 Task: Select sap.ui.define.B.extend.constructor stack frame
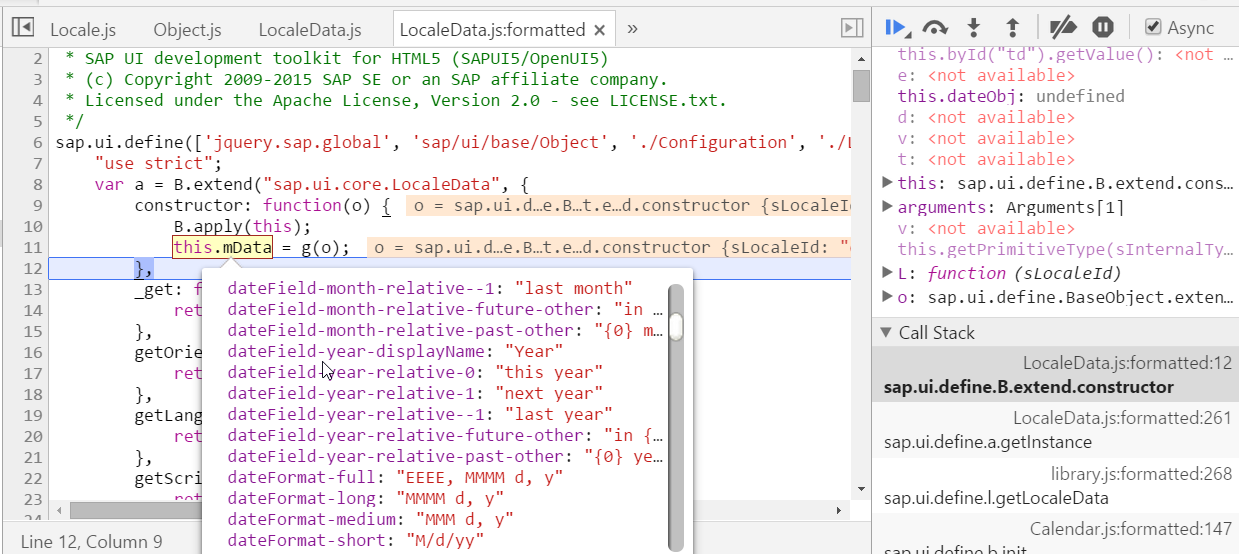[x=1055, y=375]
